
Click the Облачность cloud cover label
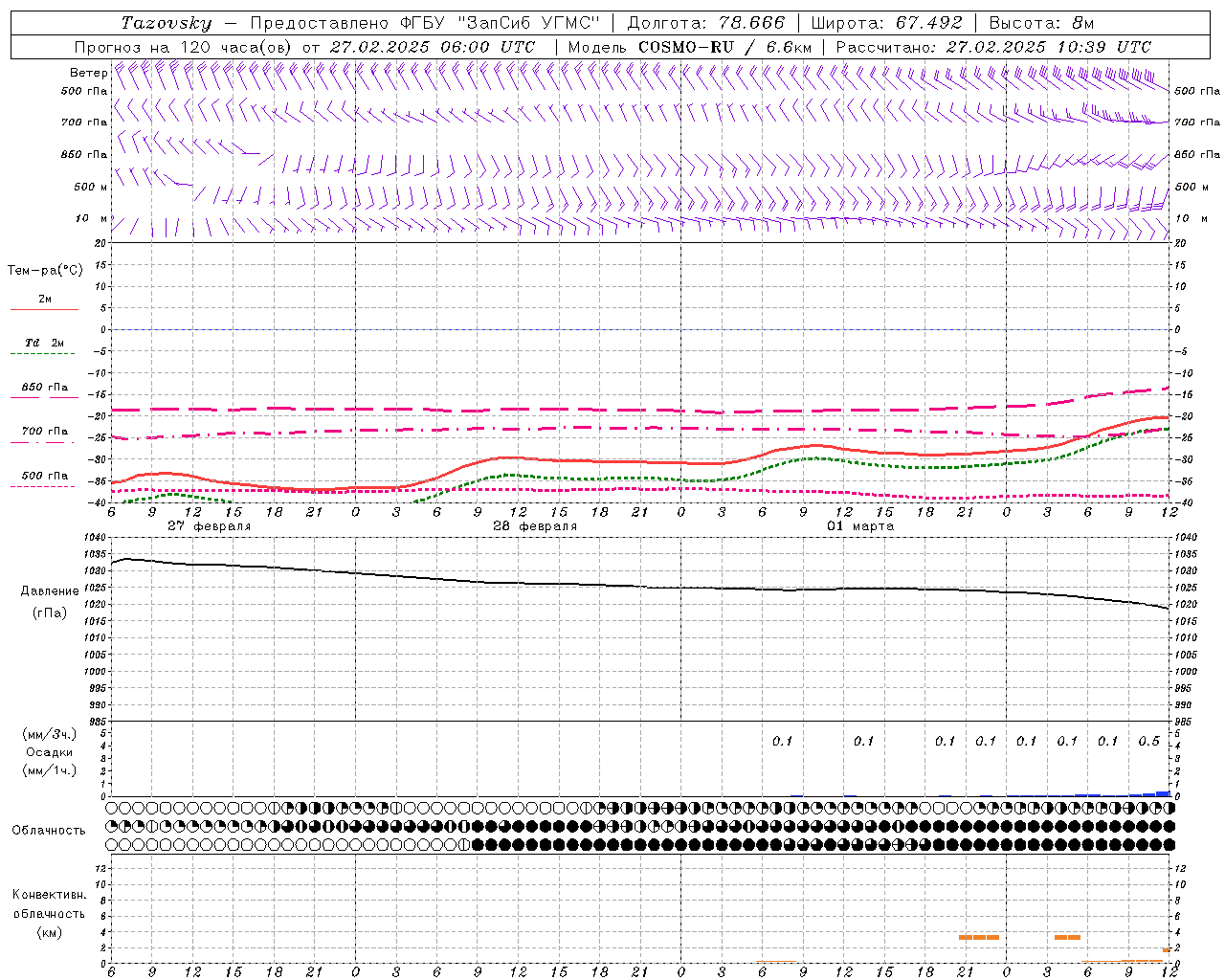(49, 830)
